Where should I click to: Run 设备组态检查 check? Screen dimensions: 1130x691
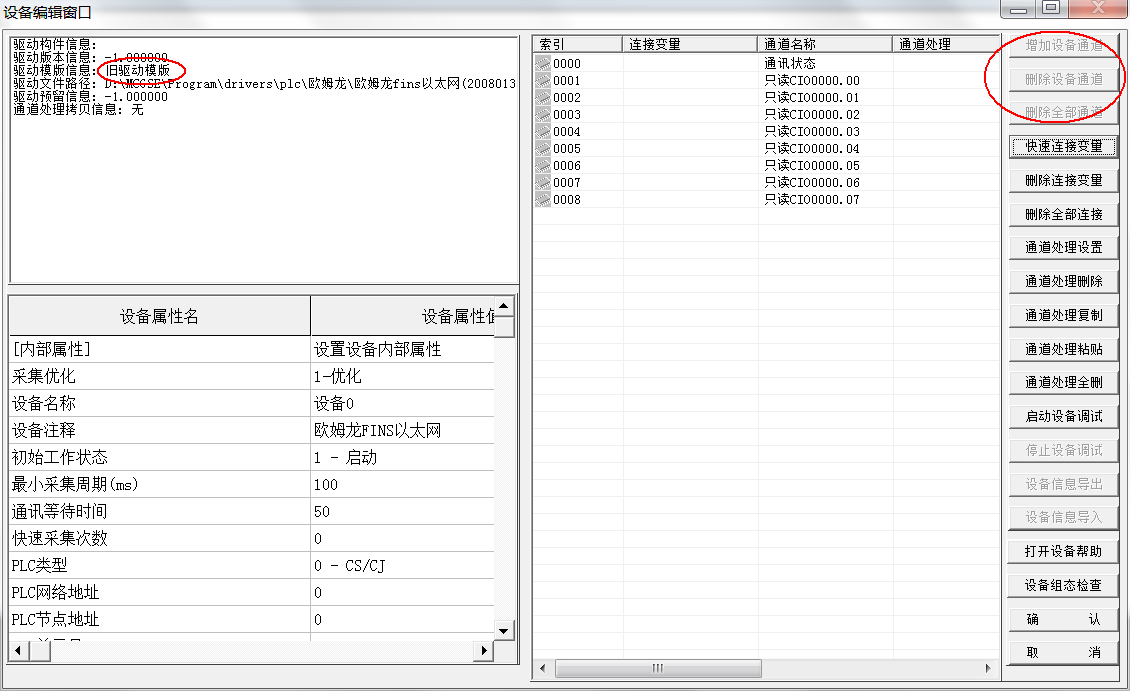tap(1063, 585)
